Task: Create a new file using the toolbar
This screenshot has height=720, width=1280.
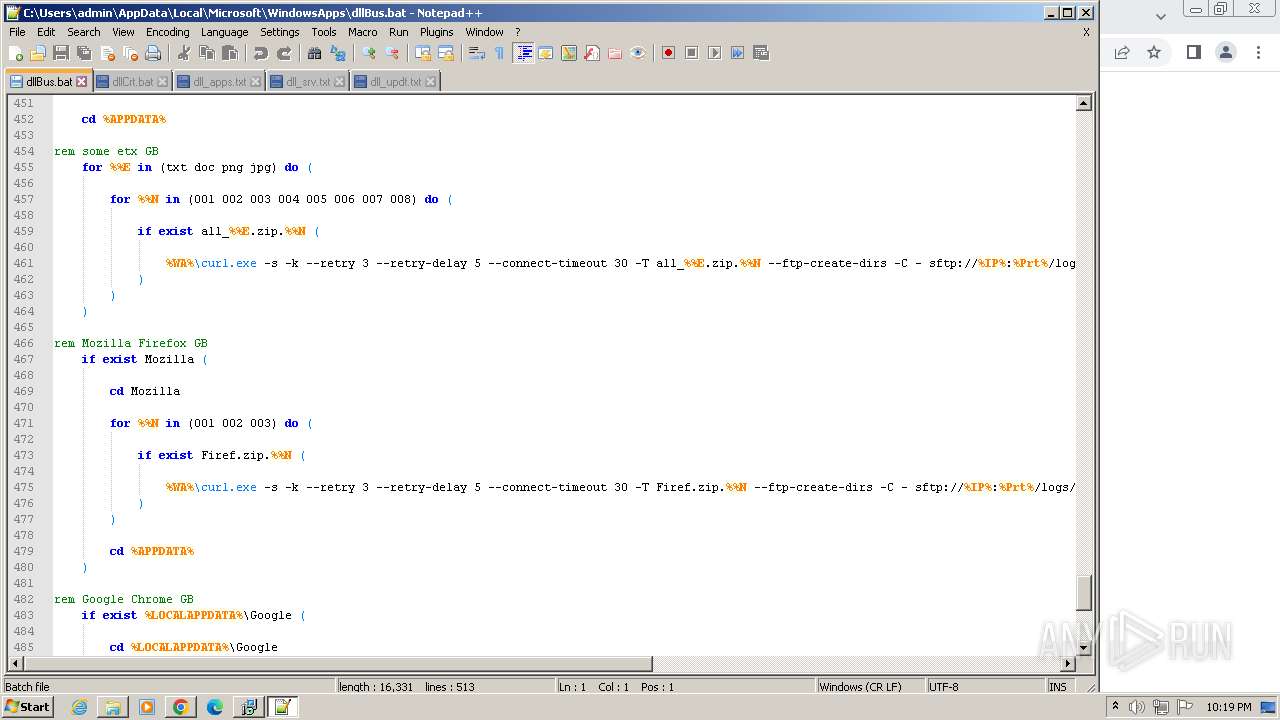Action: click(x=16, y=53)
